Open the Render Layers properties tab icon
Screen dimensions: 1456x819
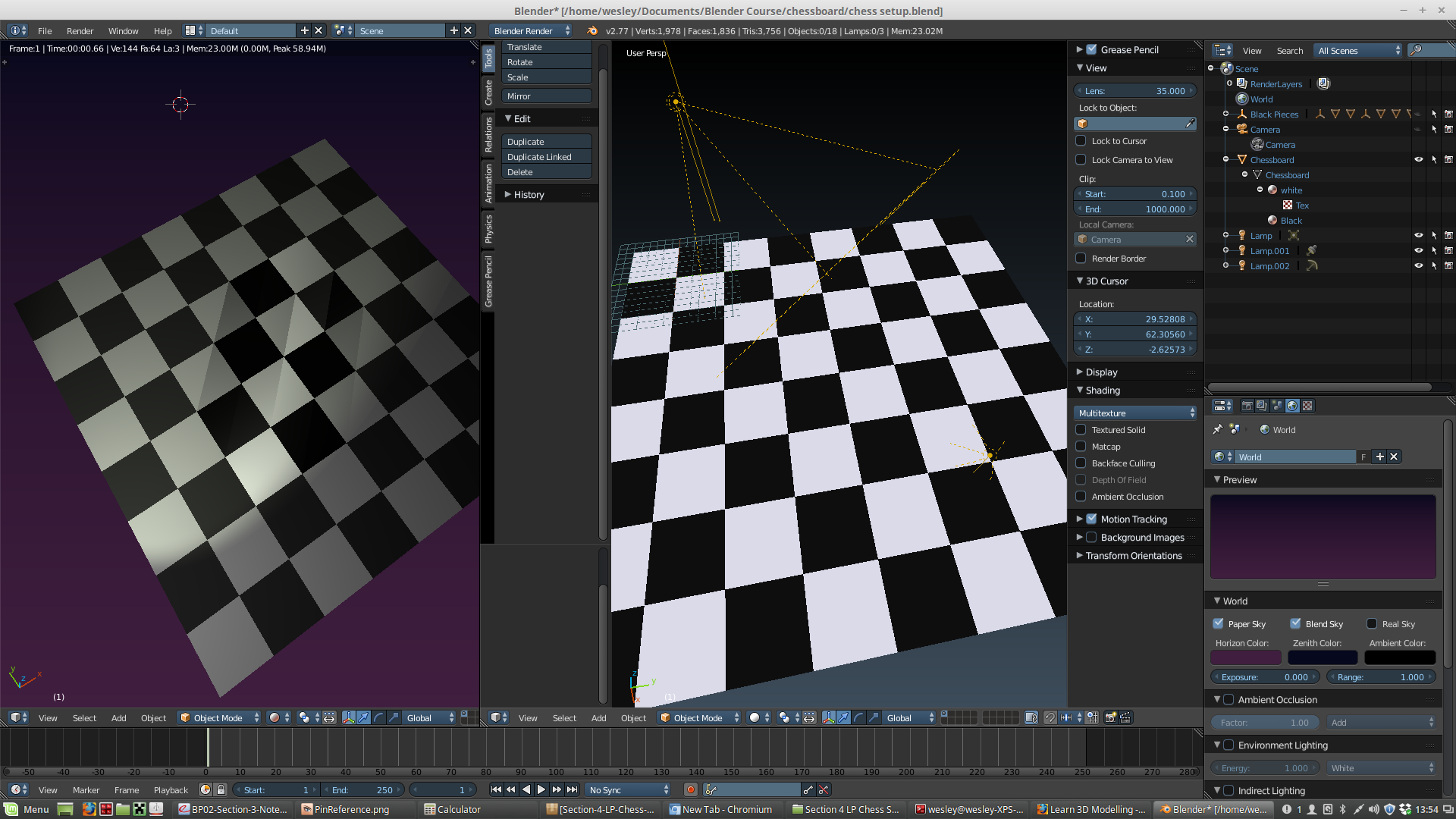(1262, 406)
